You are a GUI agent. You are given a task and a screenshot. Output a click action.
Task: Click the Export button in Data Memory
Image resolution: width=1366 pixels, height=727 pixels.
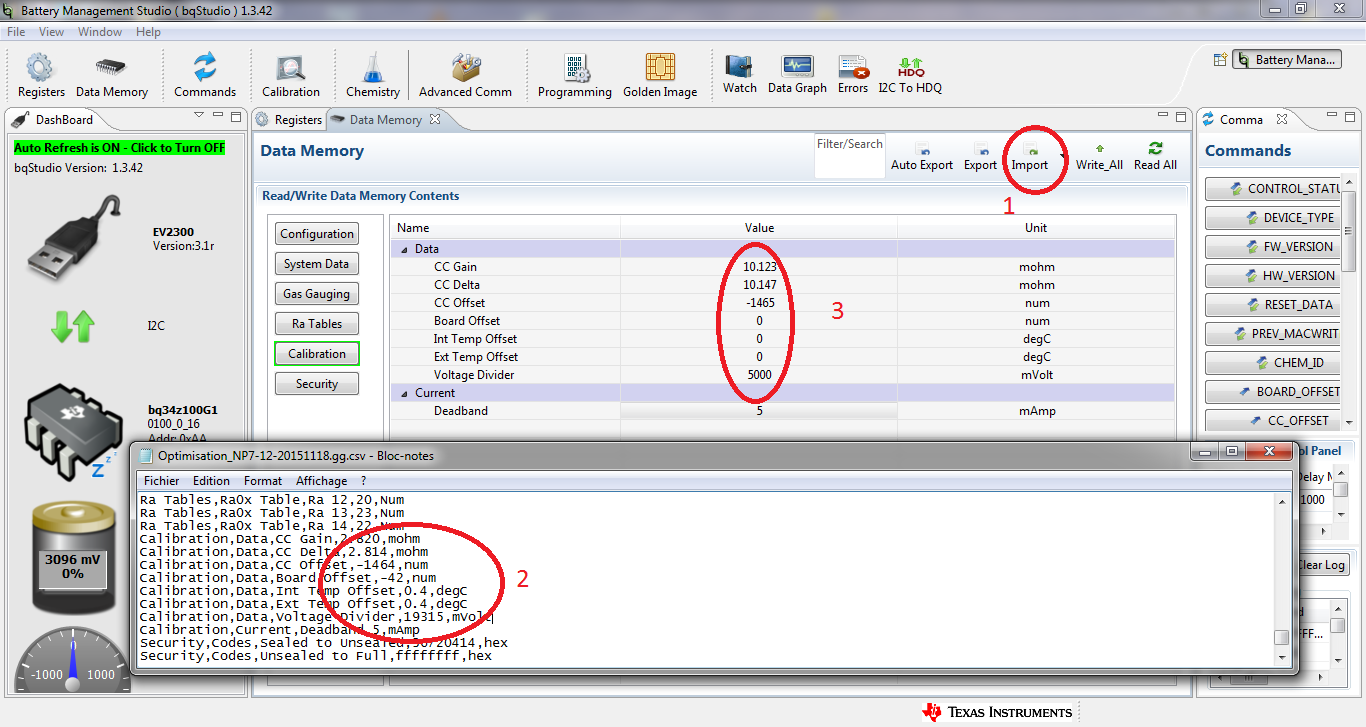pos(980,157)
